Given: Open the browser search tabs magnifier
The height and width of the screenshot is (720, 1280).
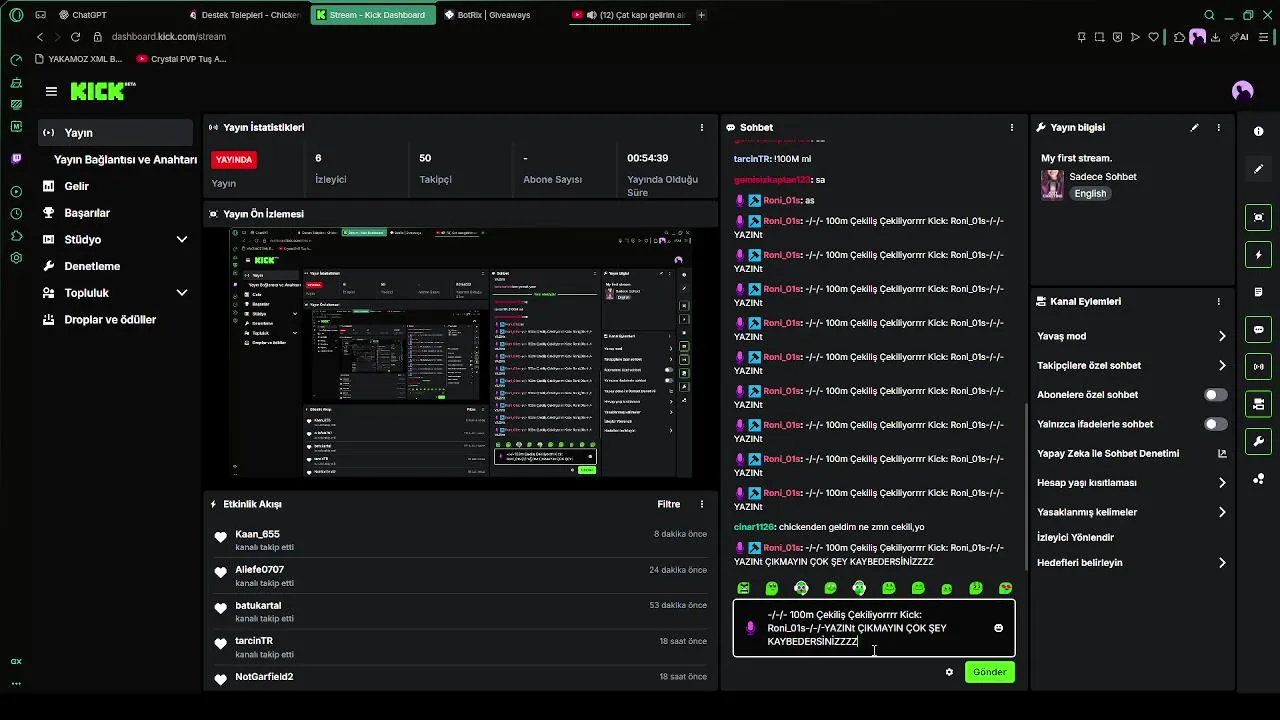Looking at the screenshot, I should 1209,15.
